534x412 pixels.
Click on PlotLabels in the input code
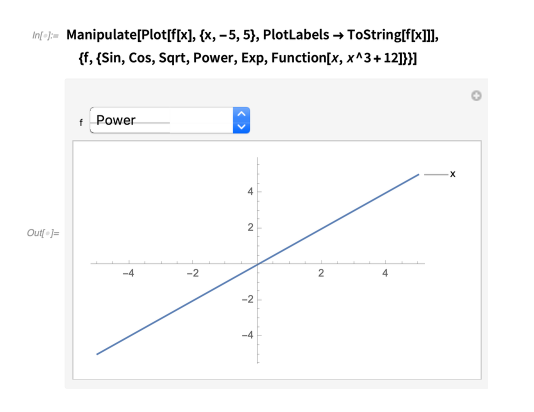pyautogui.click(x=296, y=35)
